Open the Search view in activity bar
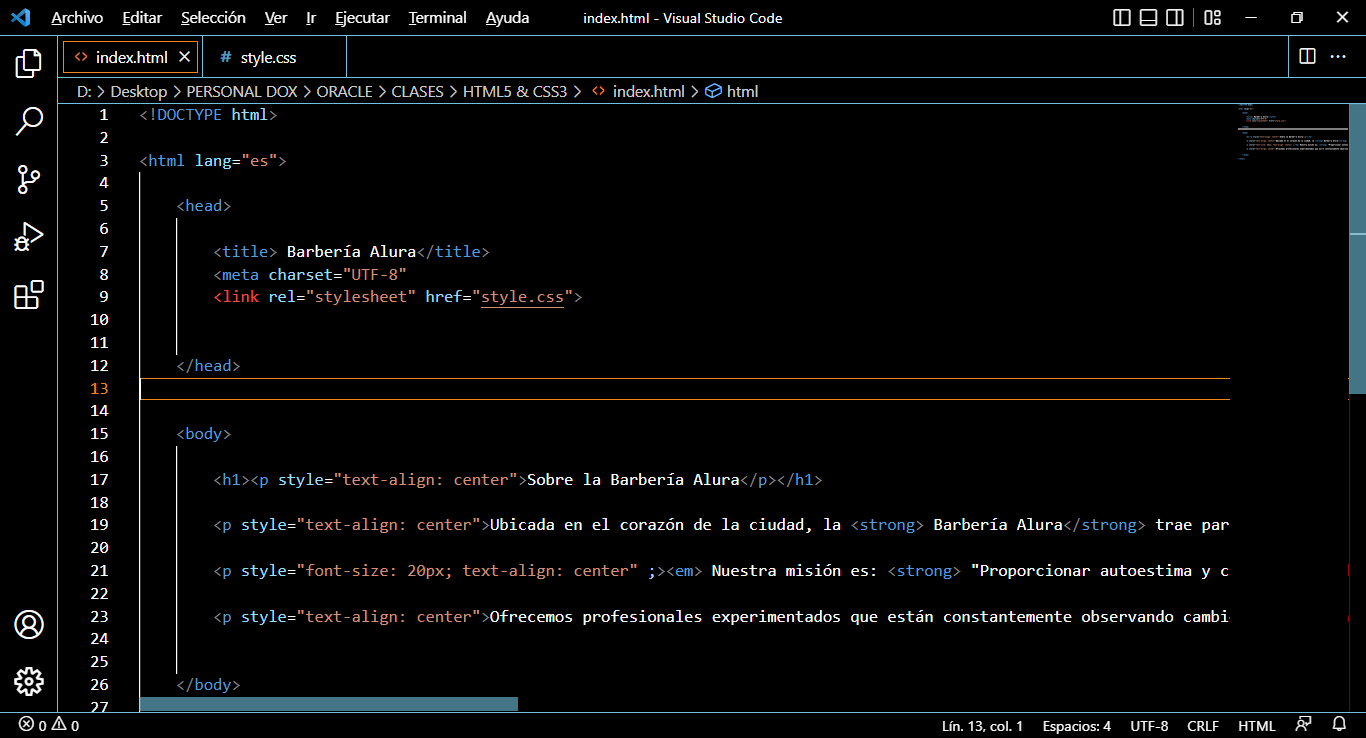 tap(29, 122)
